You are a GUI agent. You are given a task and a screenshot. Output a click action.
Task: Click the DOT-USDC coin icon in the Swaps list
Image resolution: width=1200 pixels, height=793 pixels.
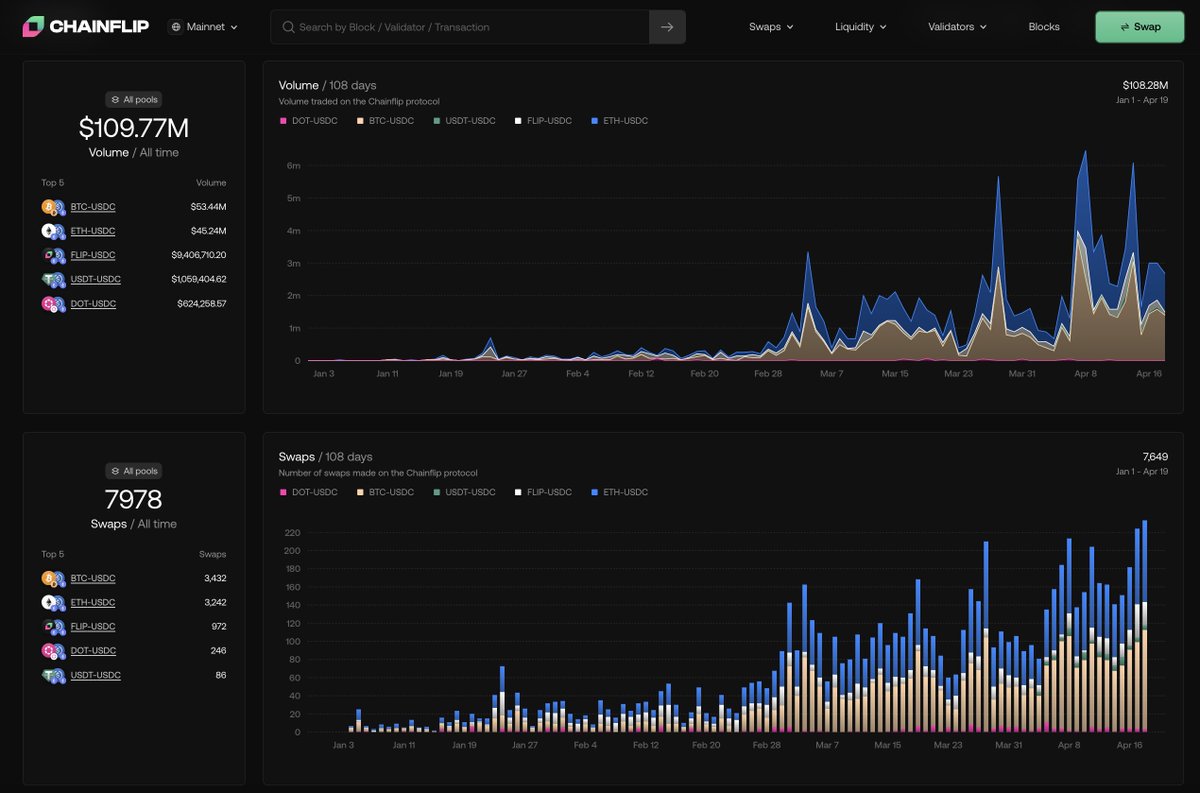[x=53, y=651]
